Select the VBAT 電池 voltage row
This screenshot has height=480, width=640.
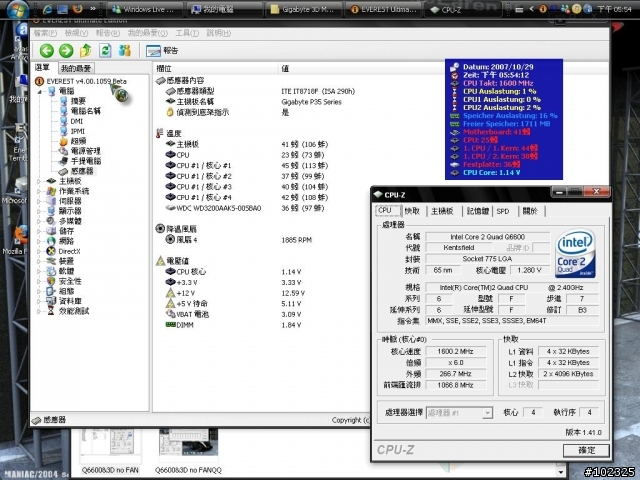click(x=234, y=314)
